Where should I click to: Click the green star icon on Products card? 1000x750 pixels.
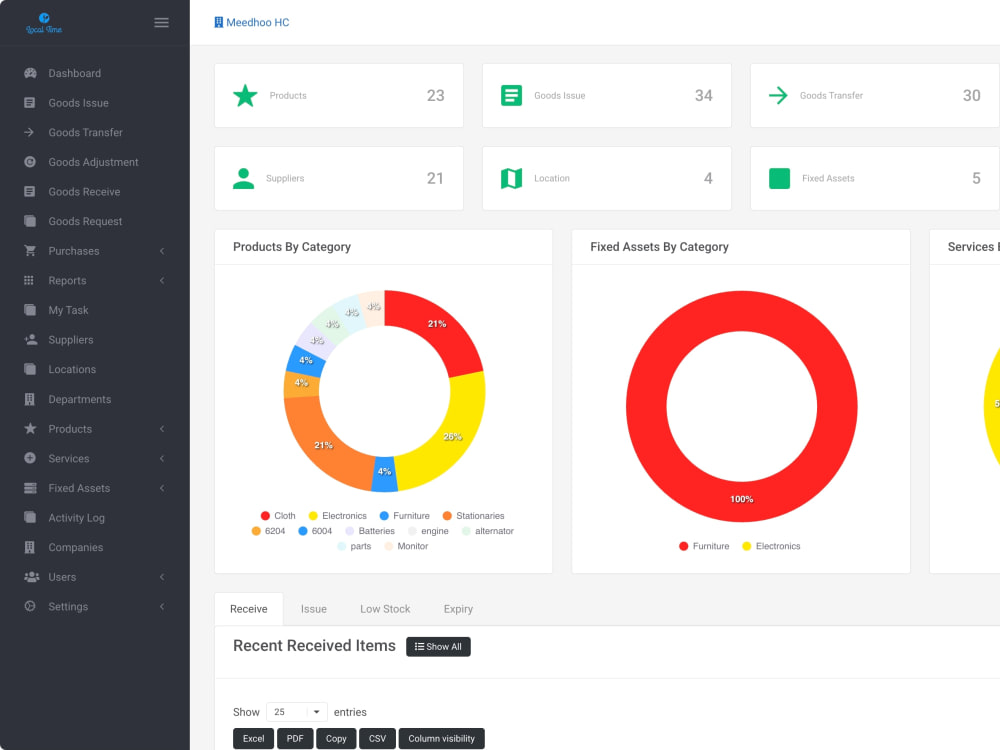pos(245,96)
